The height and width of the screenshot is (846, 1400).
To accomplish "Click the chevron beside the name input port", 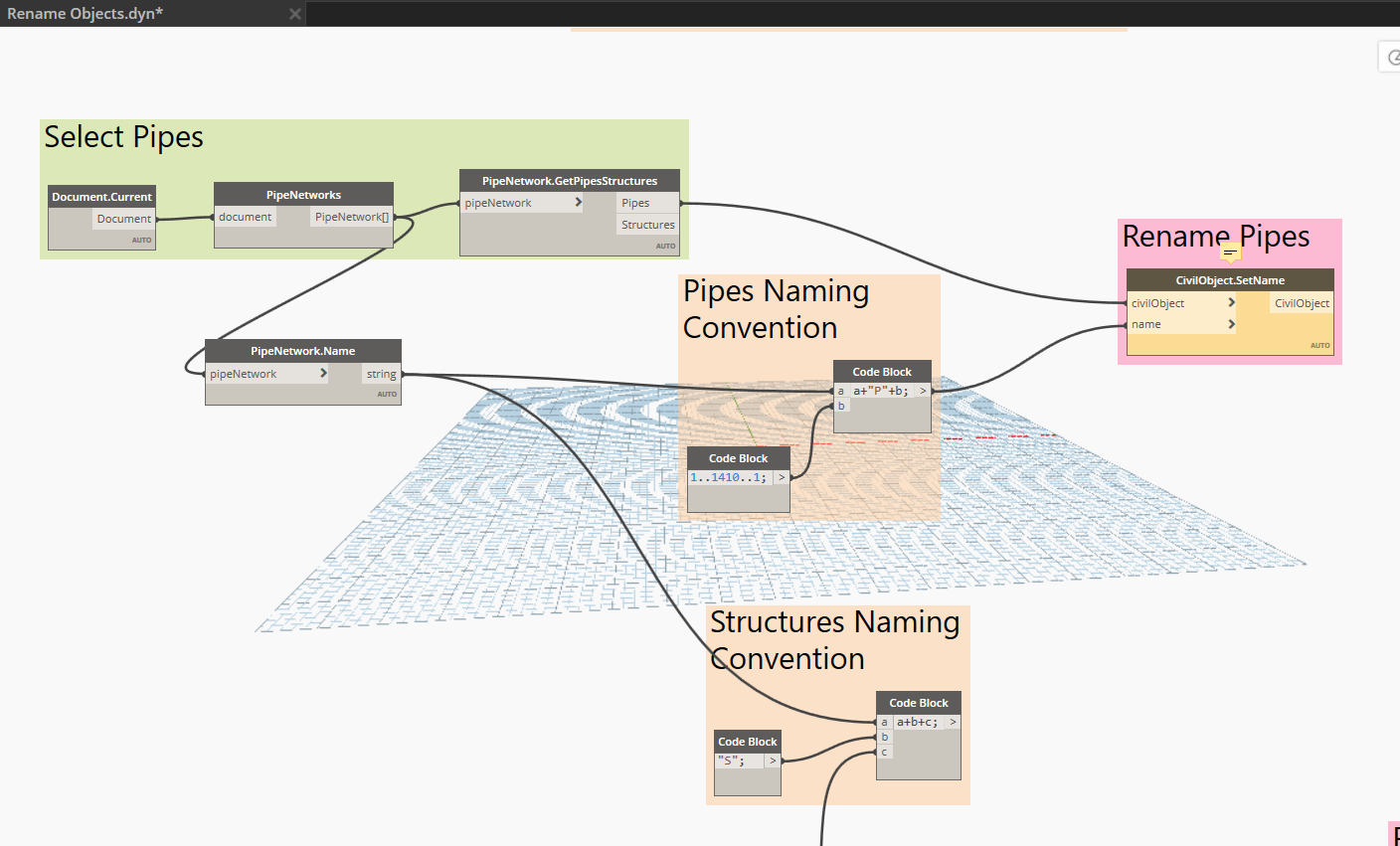I will click(x=1232, y=324).
